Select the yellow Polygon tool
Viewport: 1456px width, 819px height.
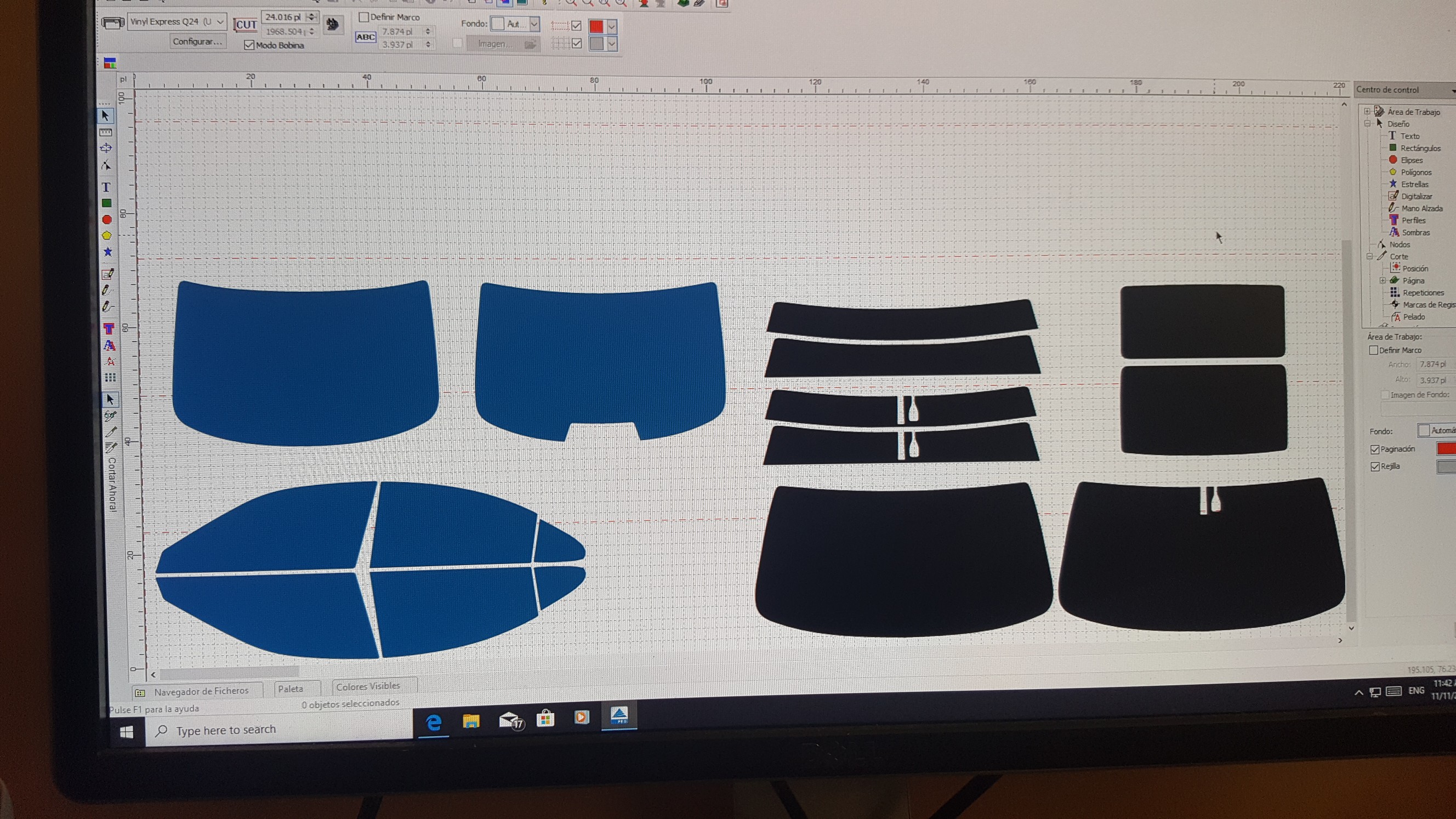(107, 235)
